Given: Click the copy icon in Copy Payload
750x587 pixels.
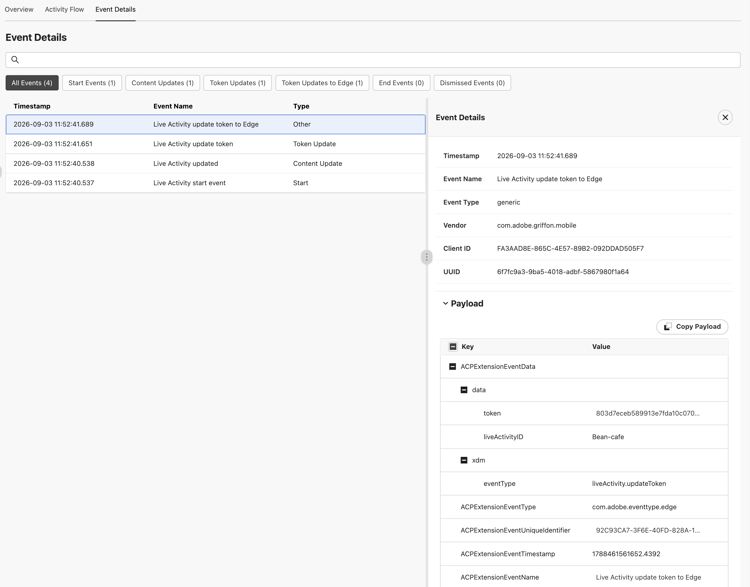Looking at the screenshot, I should 668,327.
